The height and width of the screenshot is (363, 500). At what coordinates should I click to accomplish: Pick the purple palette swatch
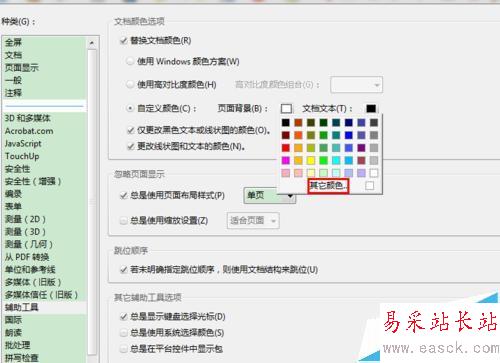tap(361, 148)
